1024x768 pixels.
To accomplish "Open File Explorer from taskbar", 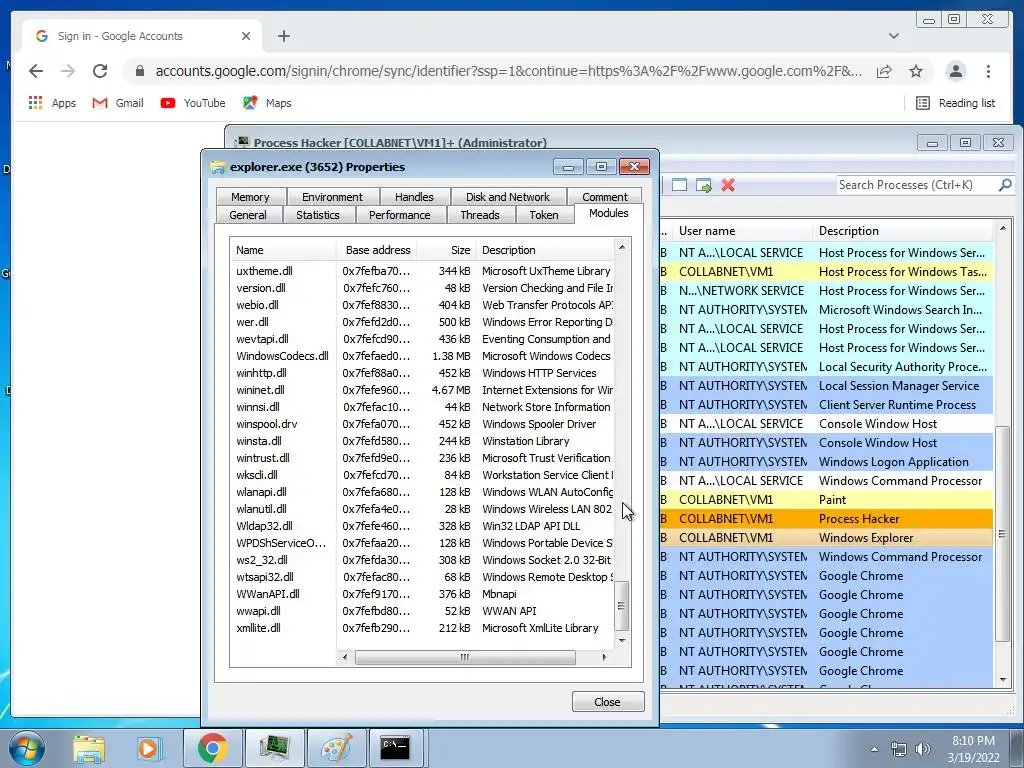I will 88,748.
